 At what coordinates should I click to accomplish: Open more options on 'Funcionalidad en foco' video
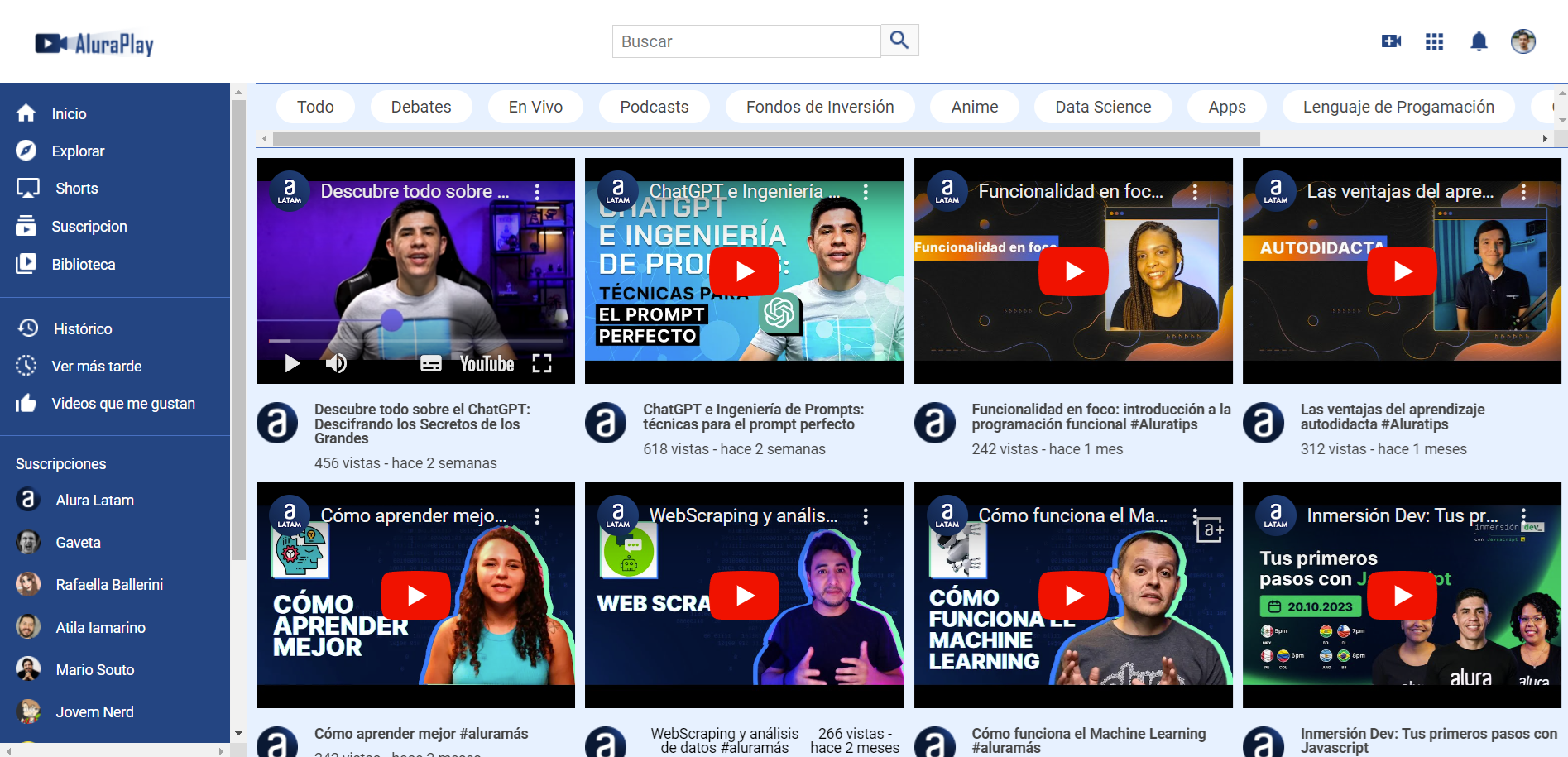pyautogui.click(x=1195, y=192)
